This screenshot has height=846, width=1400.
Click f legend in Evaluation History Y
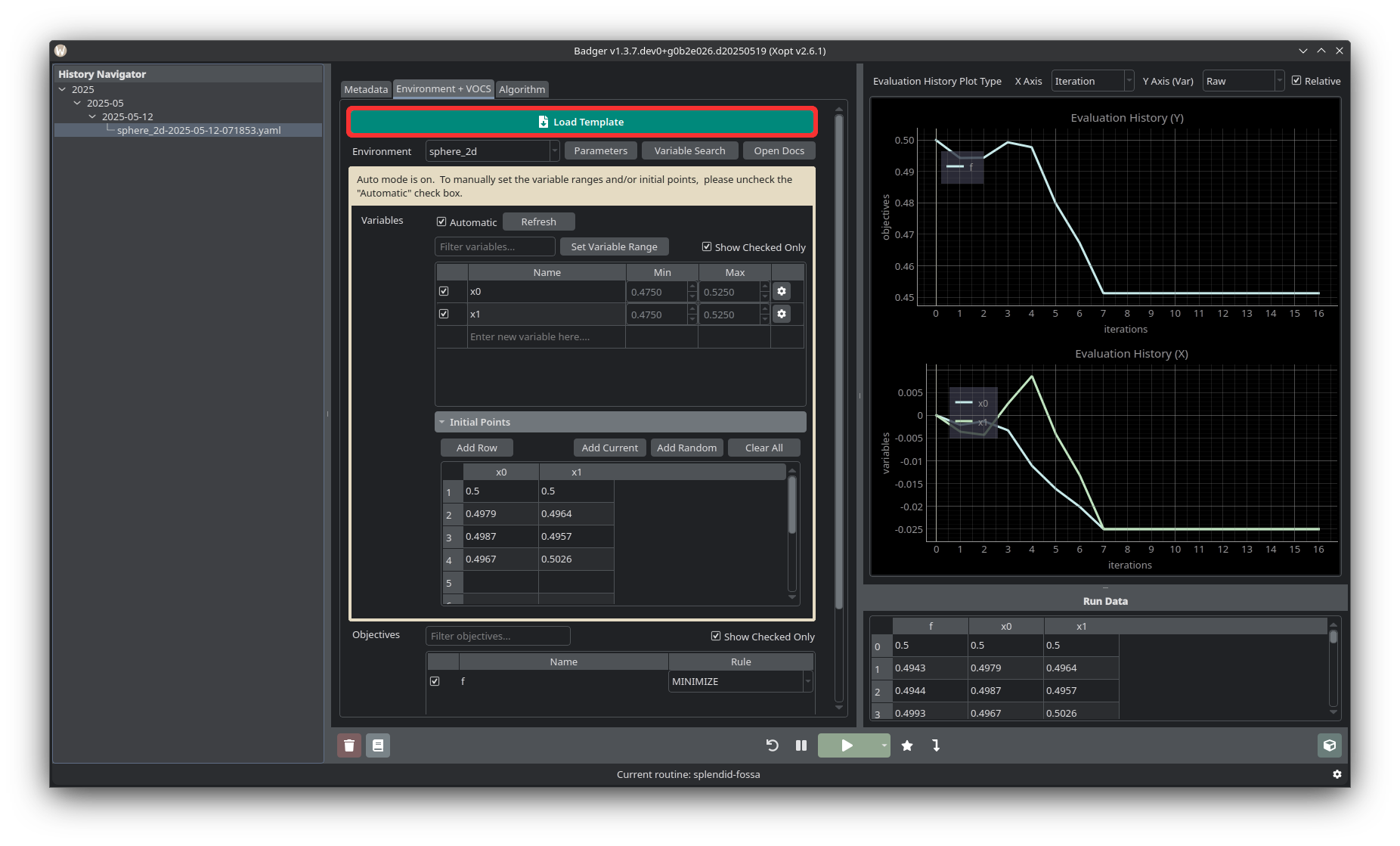point(962,167)
